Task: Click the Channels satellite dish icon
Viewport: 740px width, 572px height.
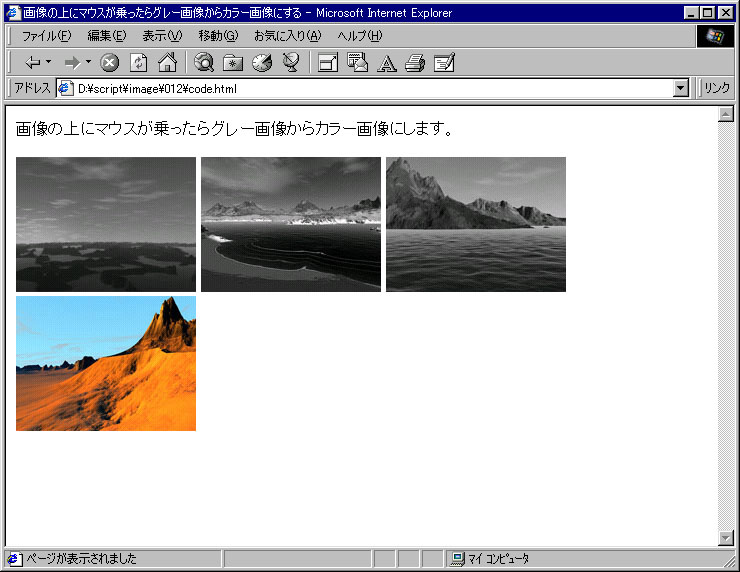Action: pyautogui.click(x=291, y=62)
